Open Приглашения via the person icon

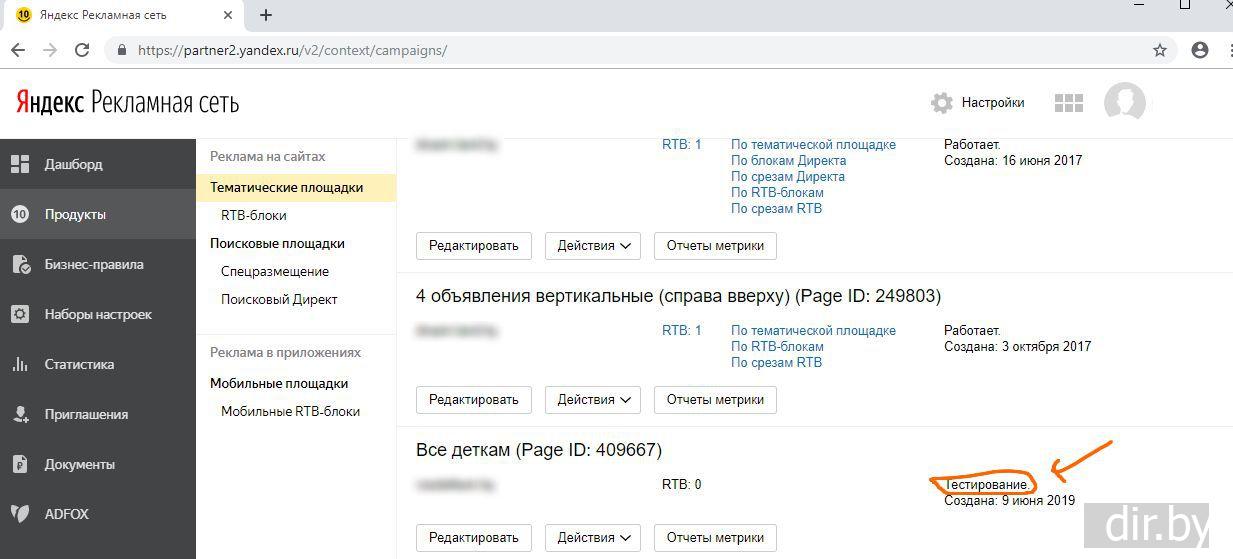[20, 414]
